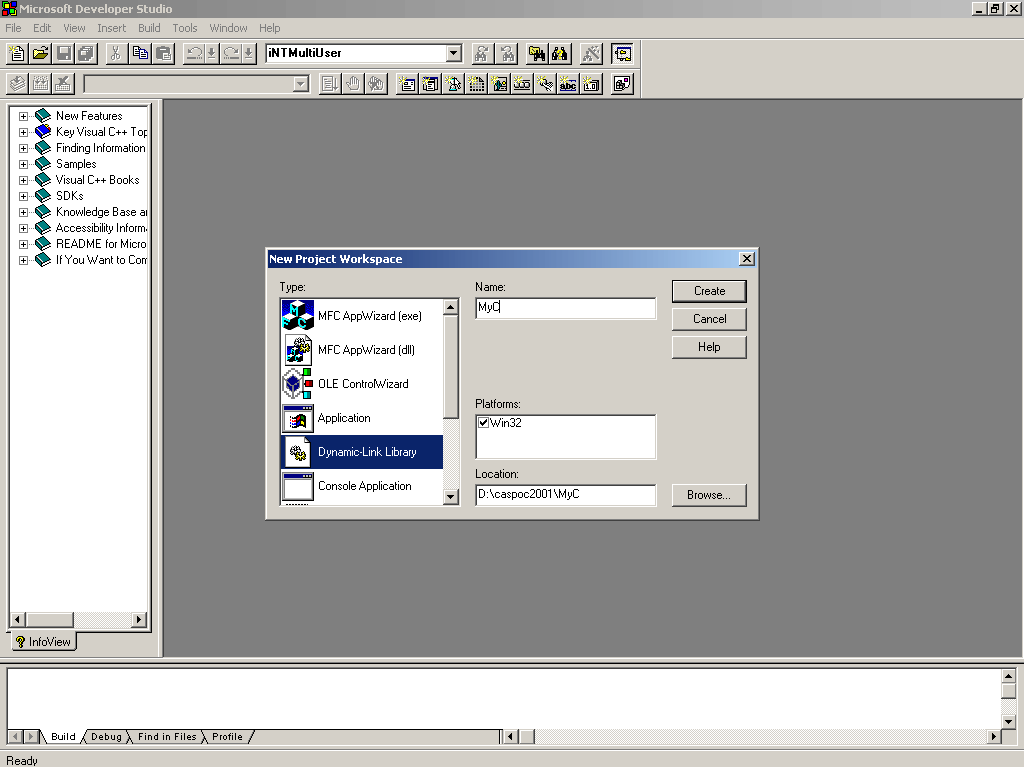Click the Component Gallery toolbar icon
1024x768 pixels.
pyautogui.click(x=622, y=84)
